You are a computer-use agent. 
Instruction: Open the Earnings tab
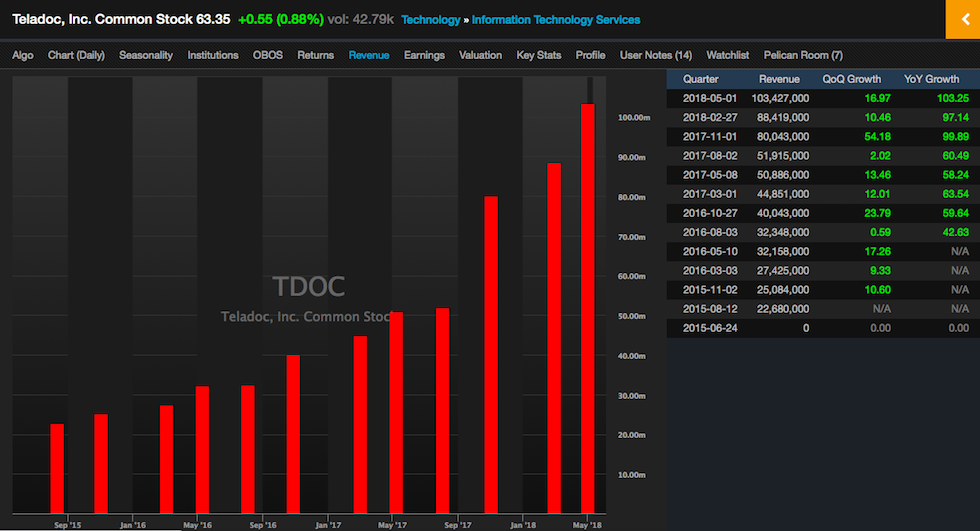tap(424, 55)
